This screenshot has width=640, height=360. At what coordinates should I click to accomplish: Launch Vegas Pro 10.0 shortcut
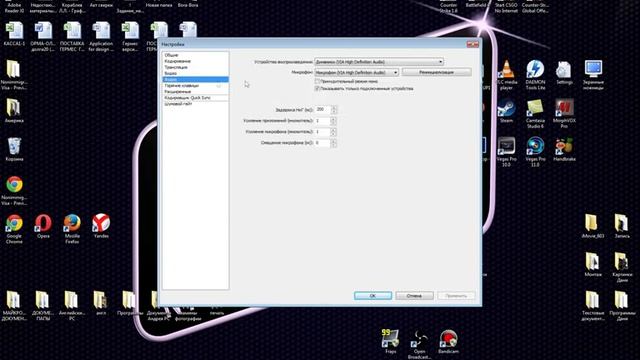(x=506, y=147)
